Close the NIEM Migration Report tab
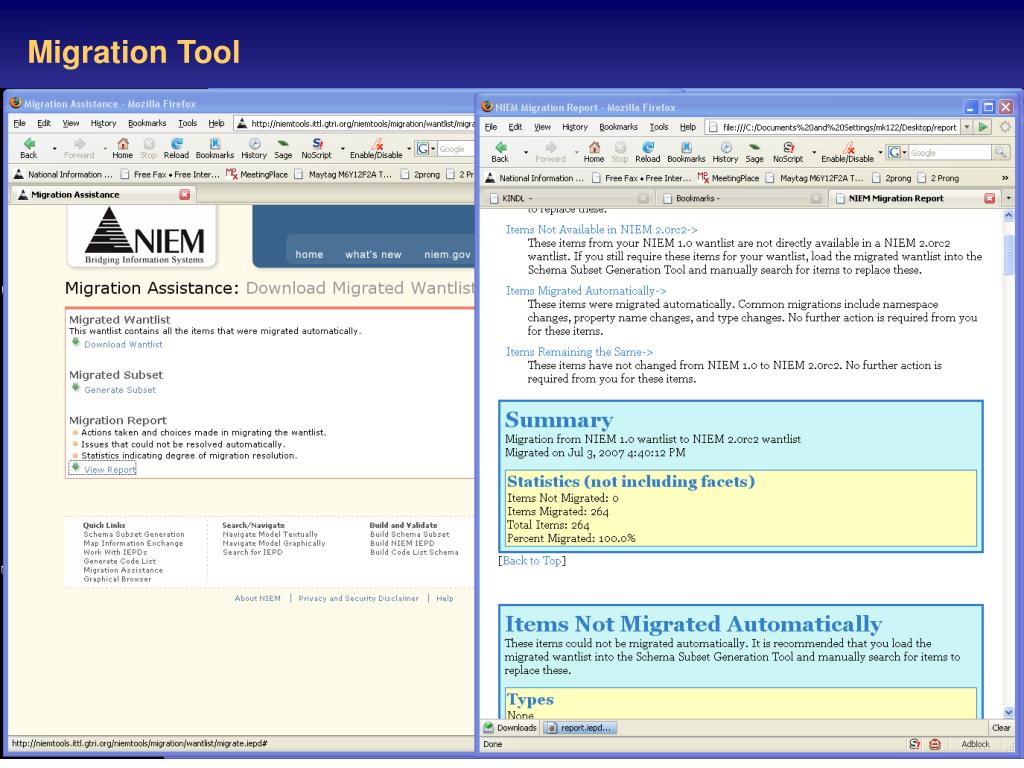 tap(990, 198)
